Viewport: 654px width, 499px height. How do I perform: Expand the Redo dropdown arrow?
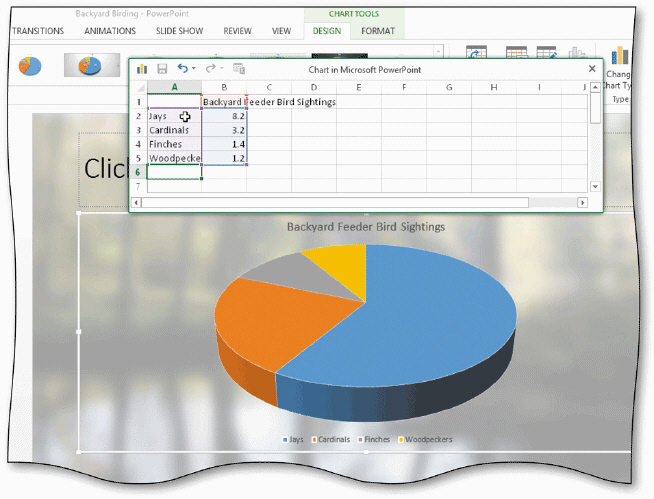pos(222,68)
